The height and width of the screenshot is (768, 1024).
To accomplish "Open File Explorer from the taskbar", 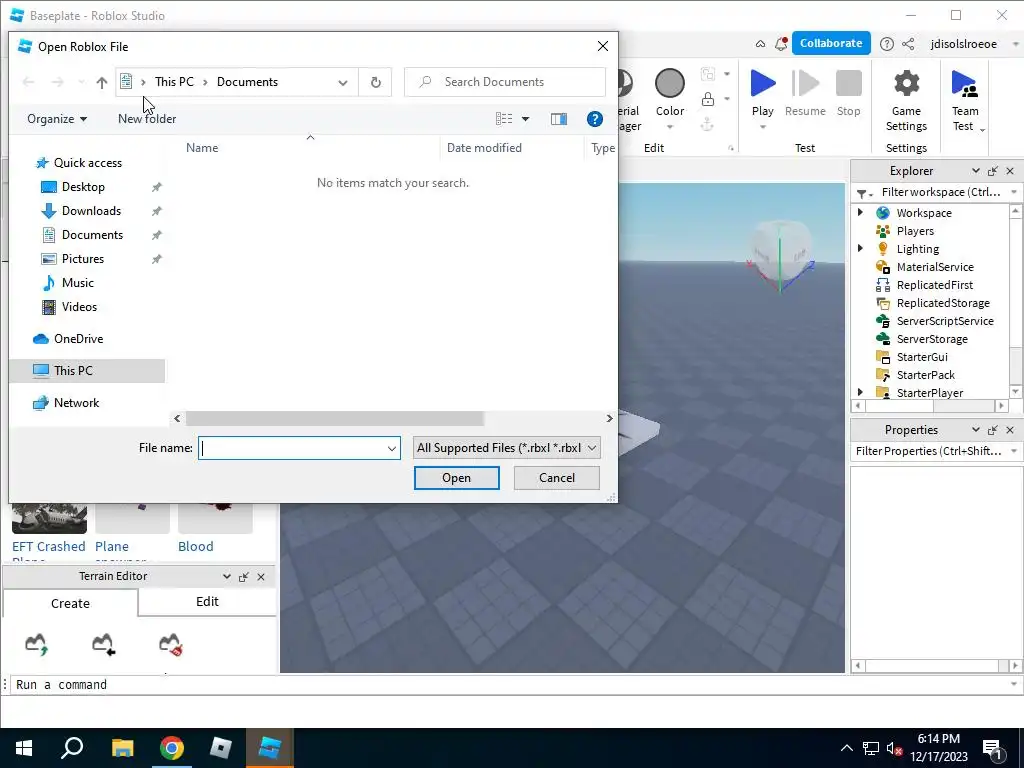I will point(122,748).
